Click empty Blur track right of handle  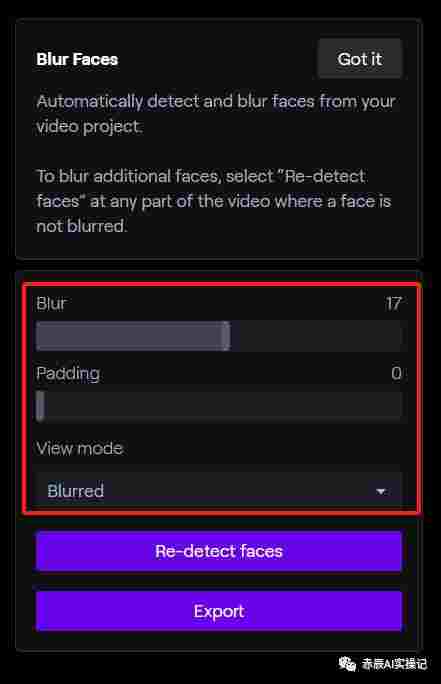(316, 336)
